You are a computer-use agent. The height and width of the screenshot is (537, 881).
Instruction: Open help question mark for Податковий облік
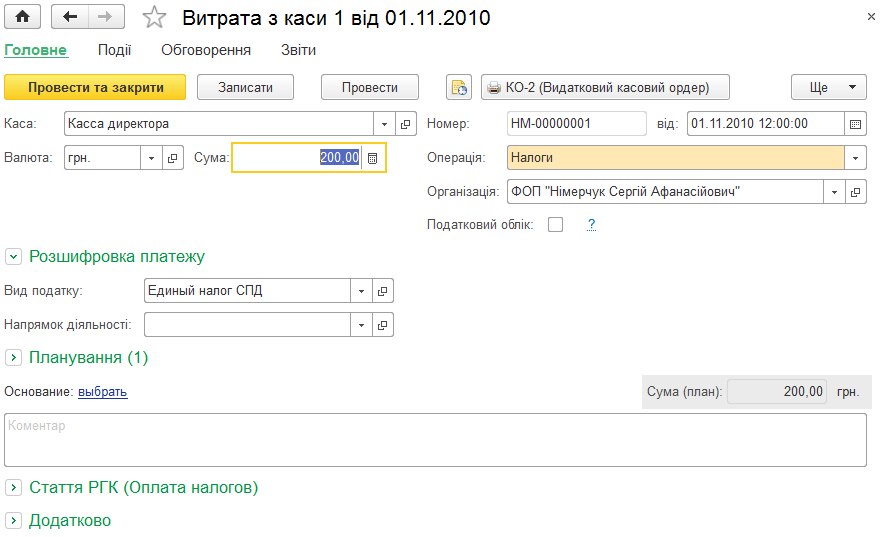coord(591,225)
